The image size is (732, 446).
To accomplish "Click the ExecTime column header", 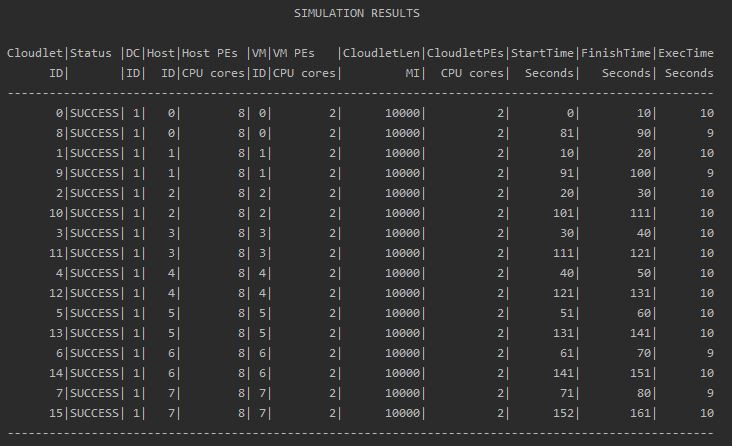I will [686, 53].
